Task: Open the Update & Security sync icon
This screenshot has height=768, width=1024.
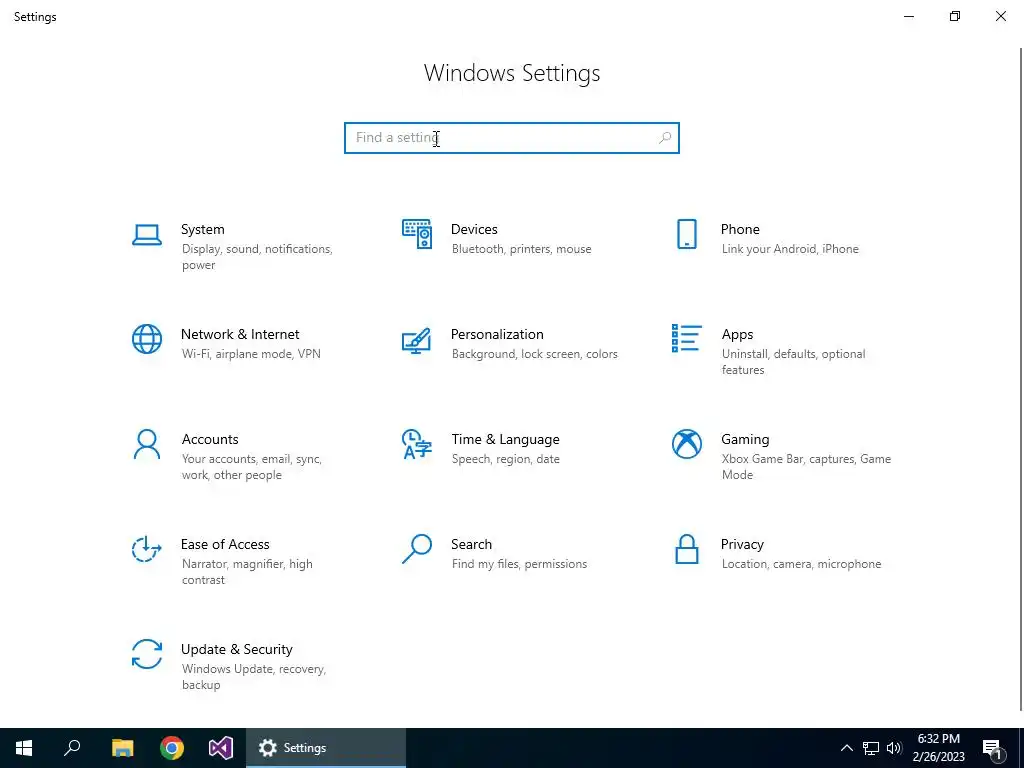Action: pos(147,654)
